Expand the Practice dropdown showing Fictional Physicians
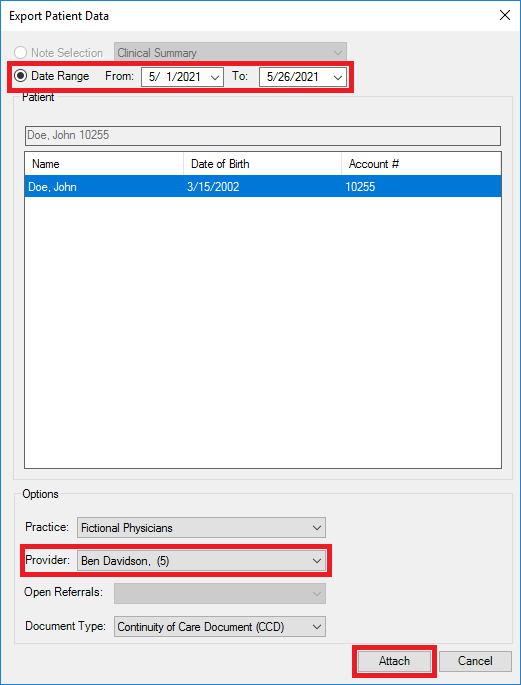Image resolution: width=521 pixels, height=685 pixels. (x=201, y=528)
